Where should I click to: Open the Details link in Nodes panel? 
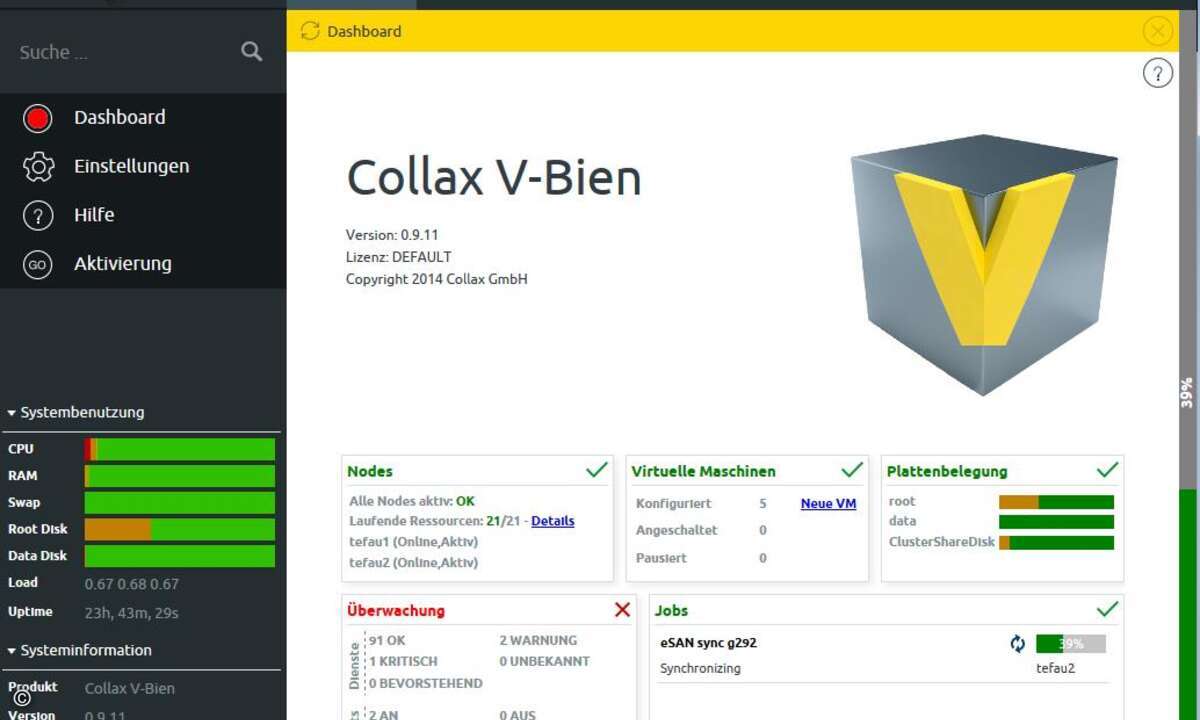pos(553,521)
